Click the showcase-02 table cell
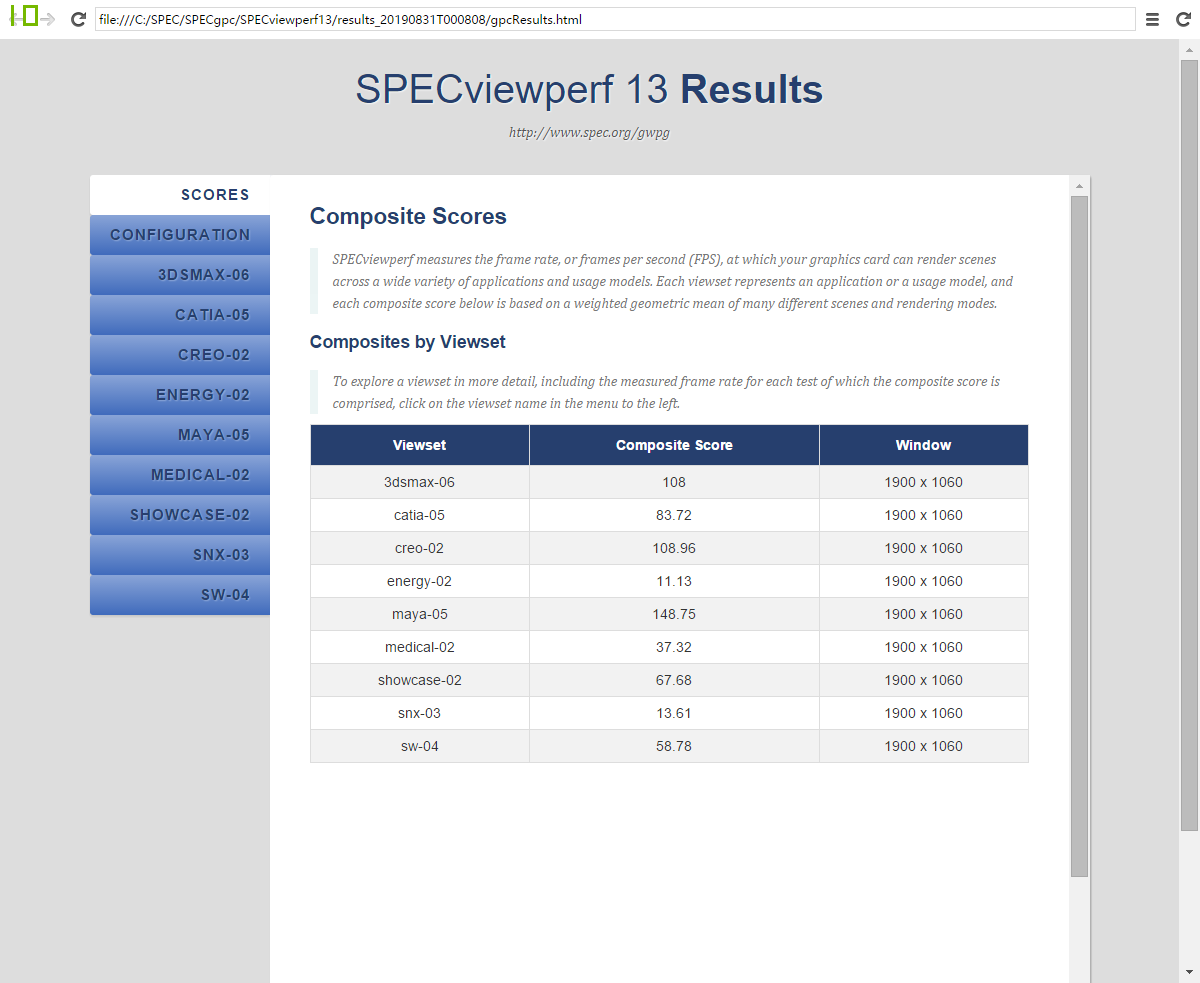The width and height of the screenshot is (1200, 983). (420, 680)
